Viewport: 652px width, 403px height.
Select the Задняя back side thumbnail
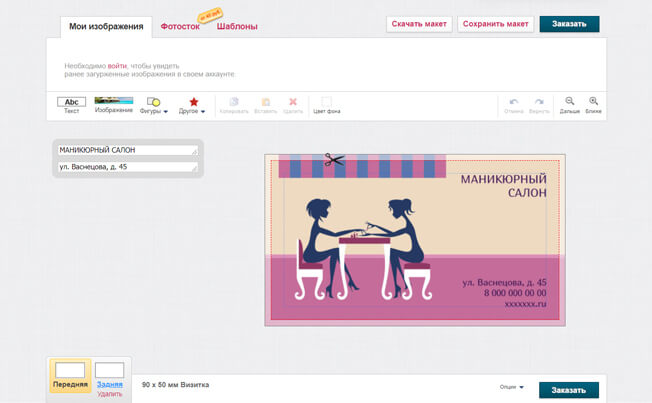coord(109,375)
